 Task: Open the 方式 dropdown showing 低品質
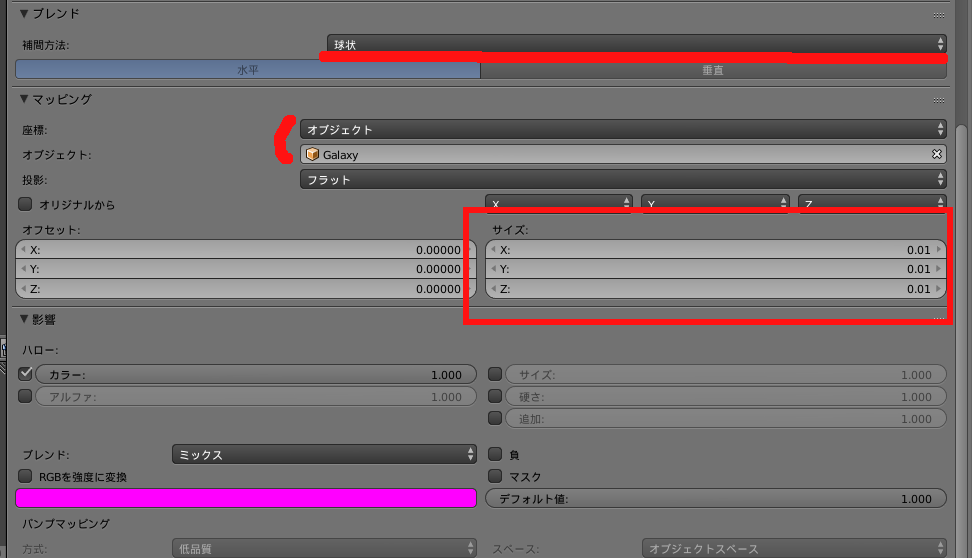coord(324,548)
